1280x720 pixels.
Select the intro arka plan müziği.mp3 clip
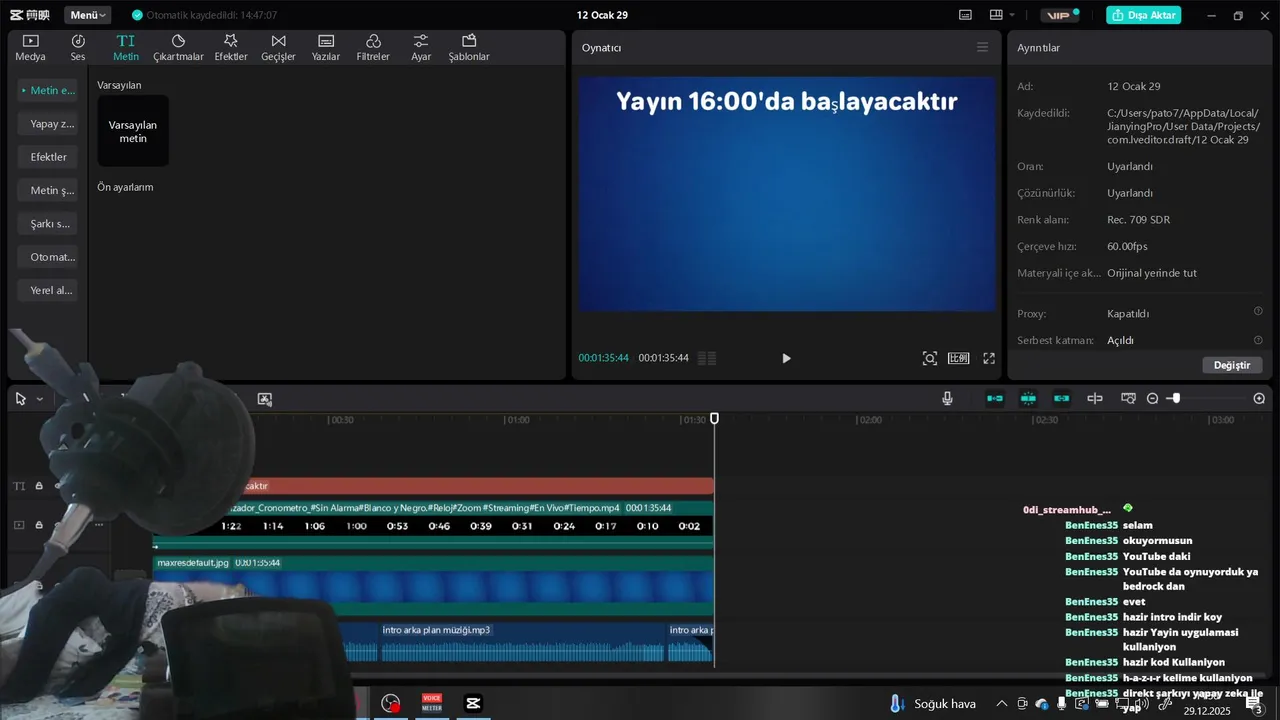coord(523,642)
